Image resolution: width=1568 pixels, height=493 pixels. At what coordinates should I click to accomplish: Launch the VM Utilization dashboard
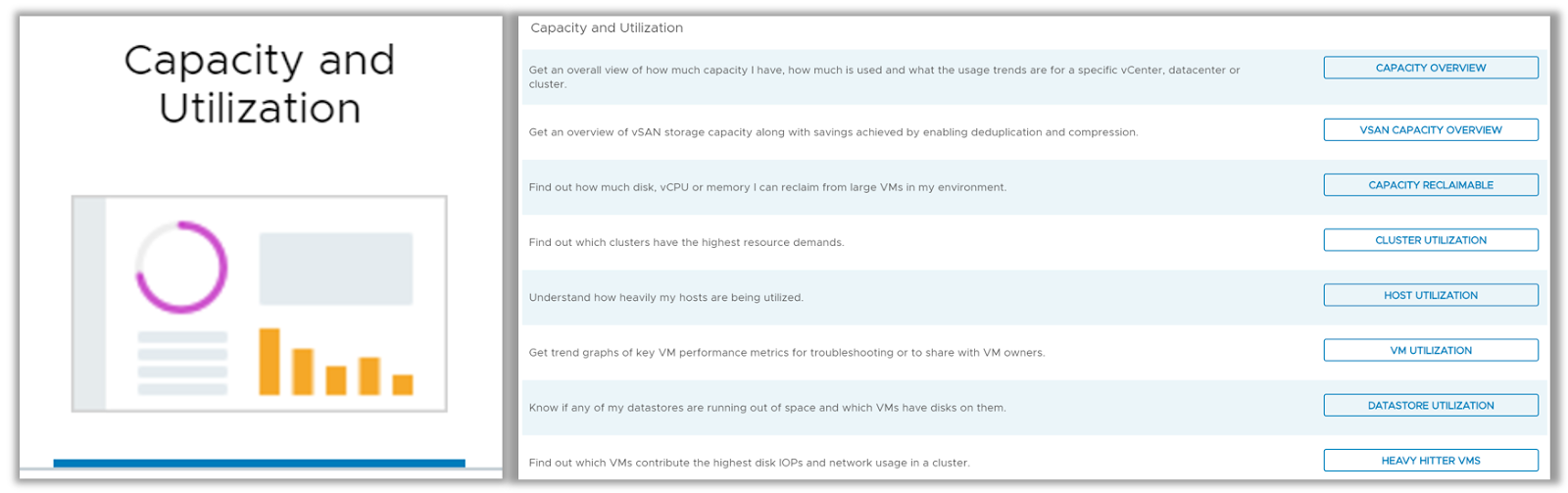pyautogui.click(x=1430, y=350)
